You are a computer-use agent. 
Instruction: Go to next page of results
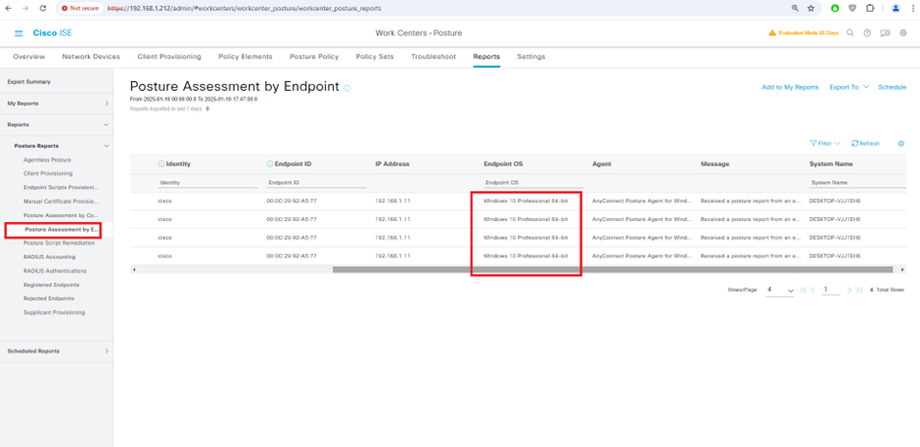pyautogui.click(x=849, y=290)
